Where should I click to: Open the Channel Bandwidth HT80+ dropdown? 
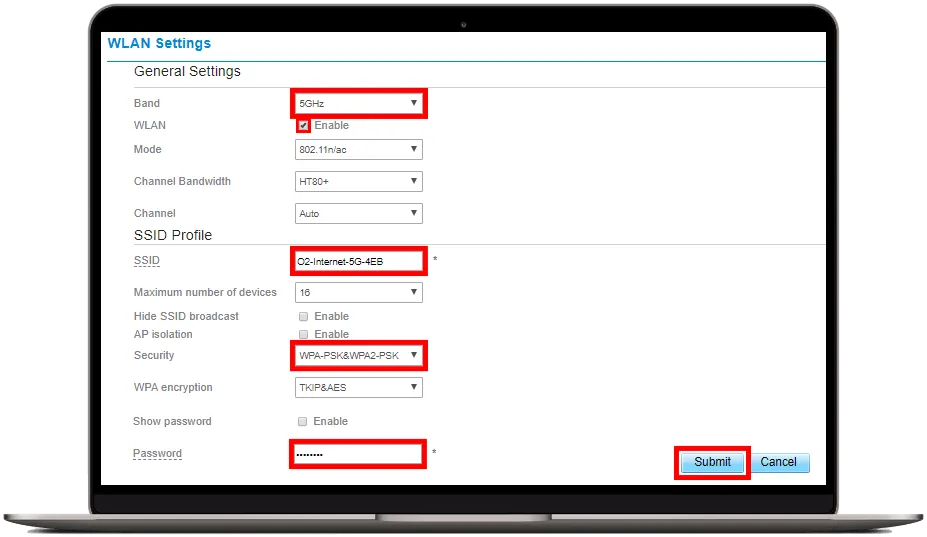(358, 182)
